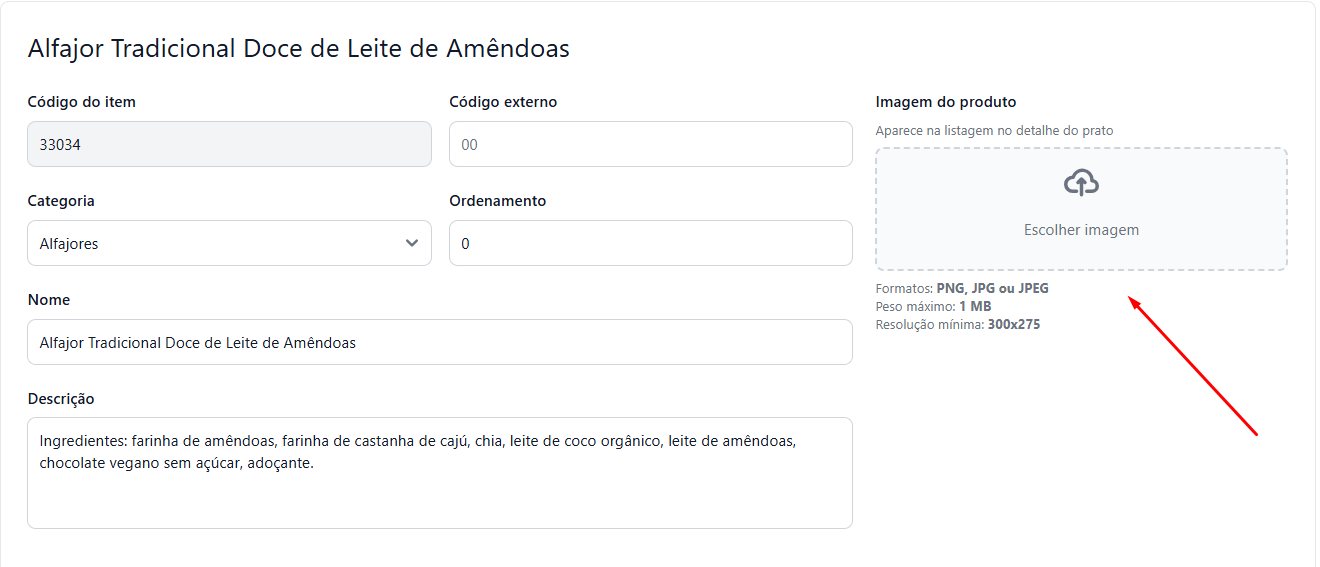1320x567 pixels.
Task: Click the Resolução mínima 300x275 text
Action: pyautogui.click(x=957, y=324)
